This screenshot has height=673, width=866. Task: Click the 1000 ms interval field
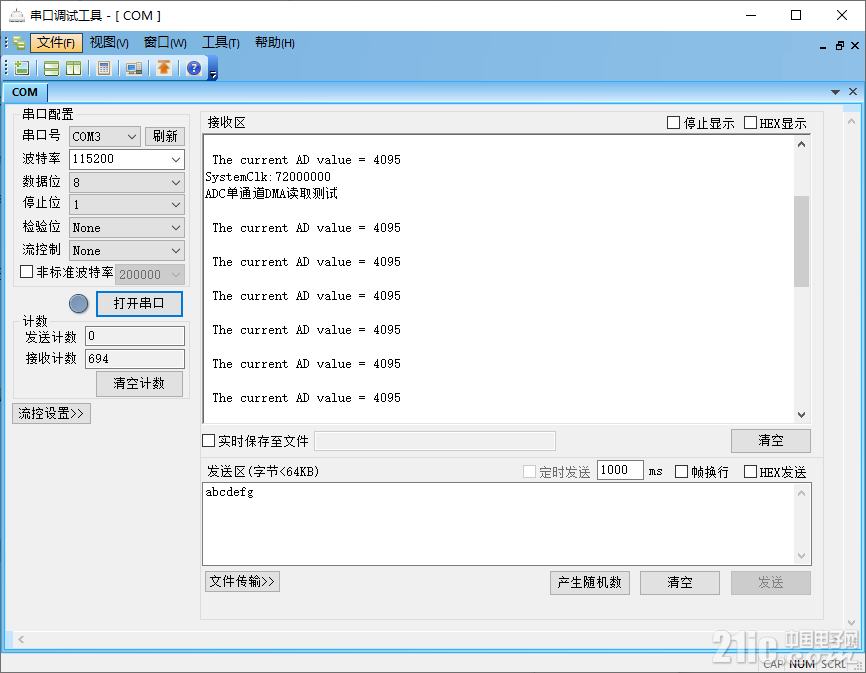(620, 470)
